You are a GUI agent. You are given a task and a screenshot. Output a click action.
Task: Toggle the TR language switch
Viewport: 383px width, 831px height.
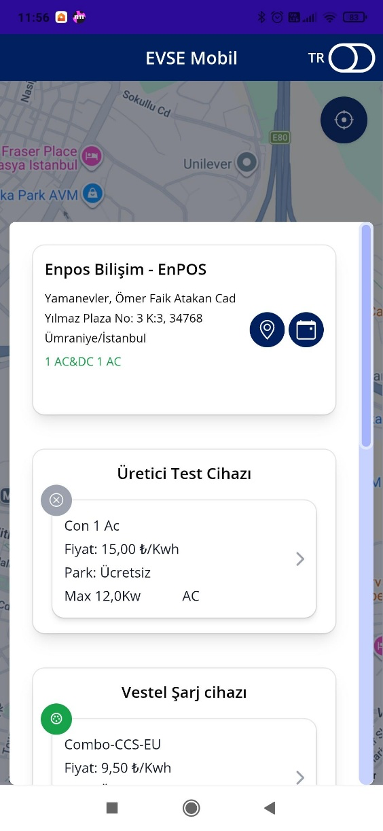[x=352, y=58]
